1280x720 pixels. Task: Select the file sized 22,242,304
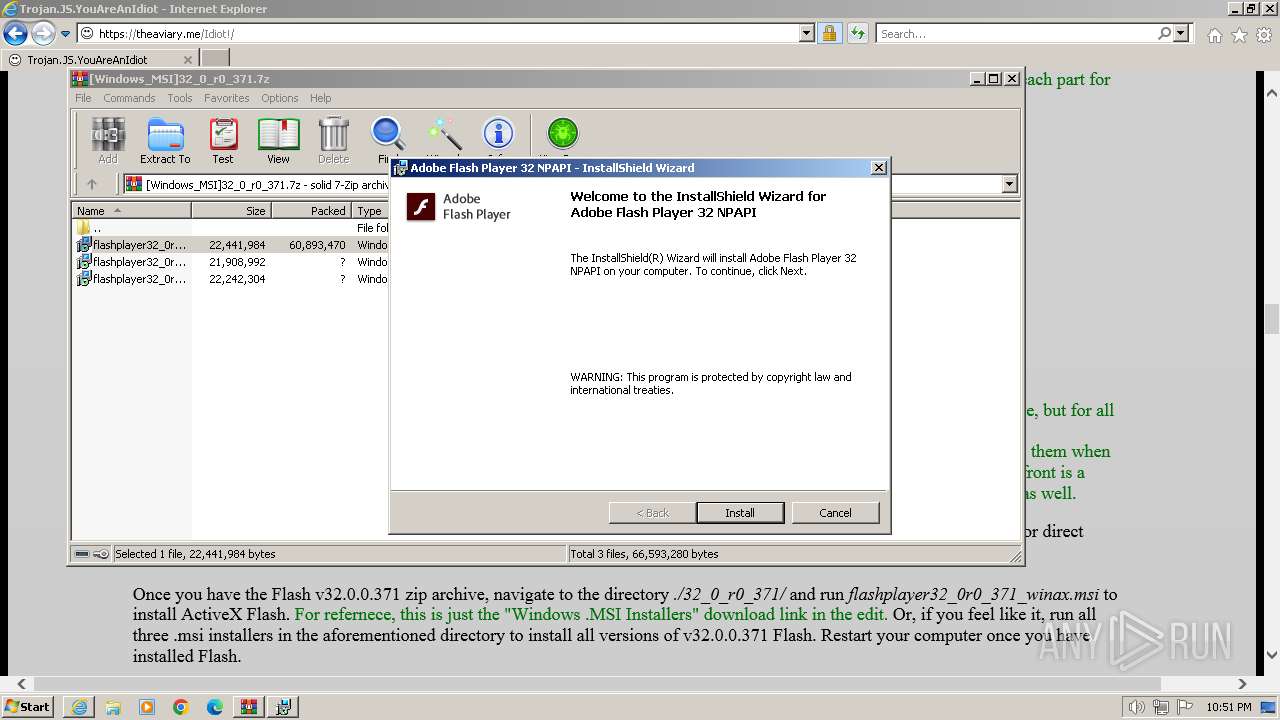click(x=231, y=279)
